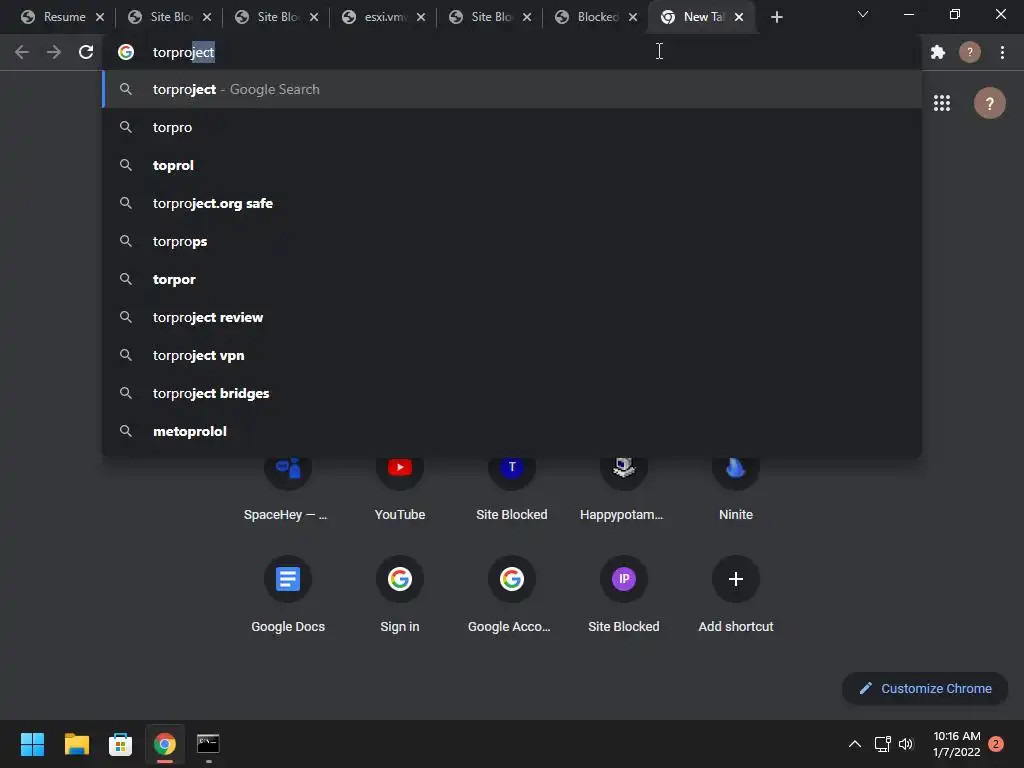Open the Google apps grid

click(x=942, y=103)
